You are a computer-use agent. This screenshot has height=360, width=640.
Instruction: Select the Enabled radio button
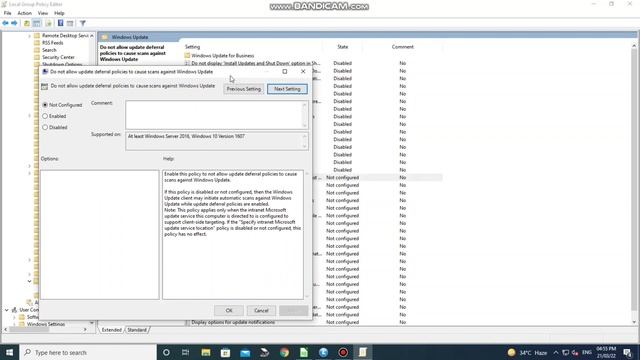pyautogui.click(x=45, y=116)
